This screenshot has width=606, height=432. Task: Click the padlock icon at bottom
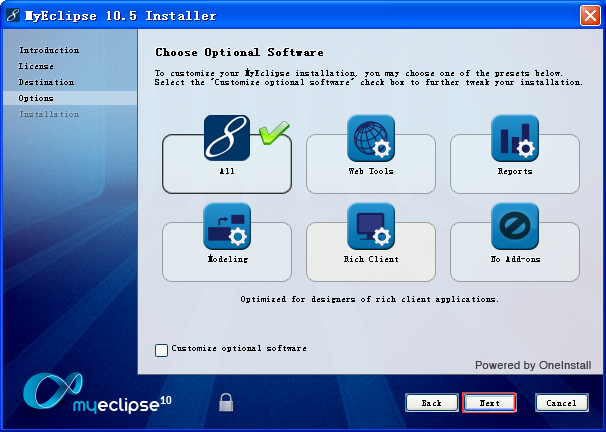click(x=226, y=402)
